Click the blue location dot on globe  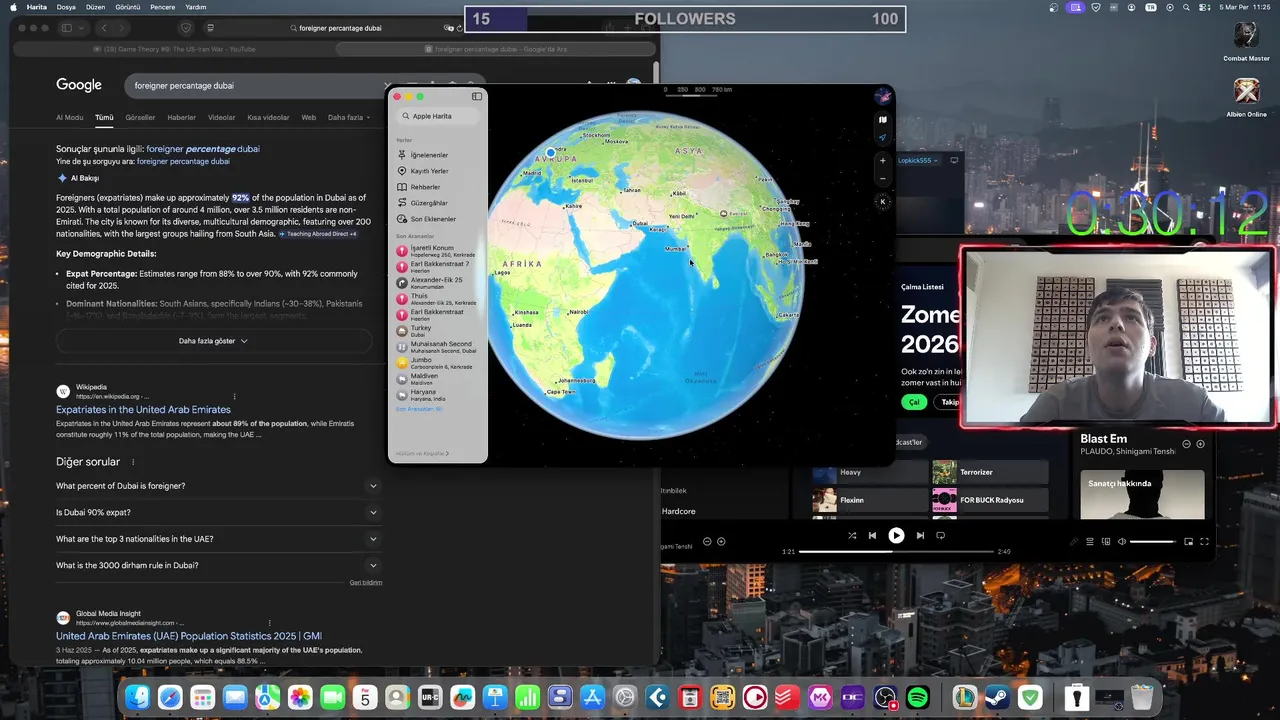(550, 153)
